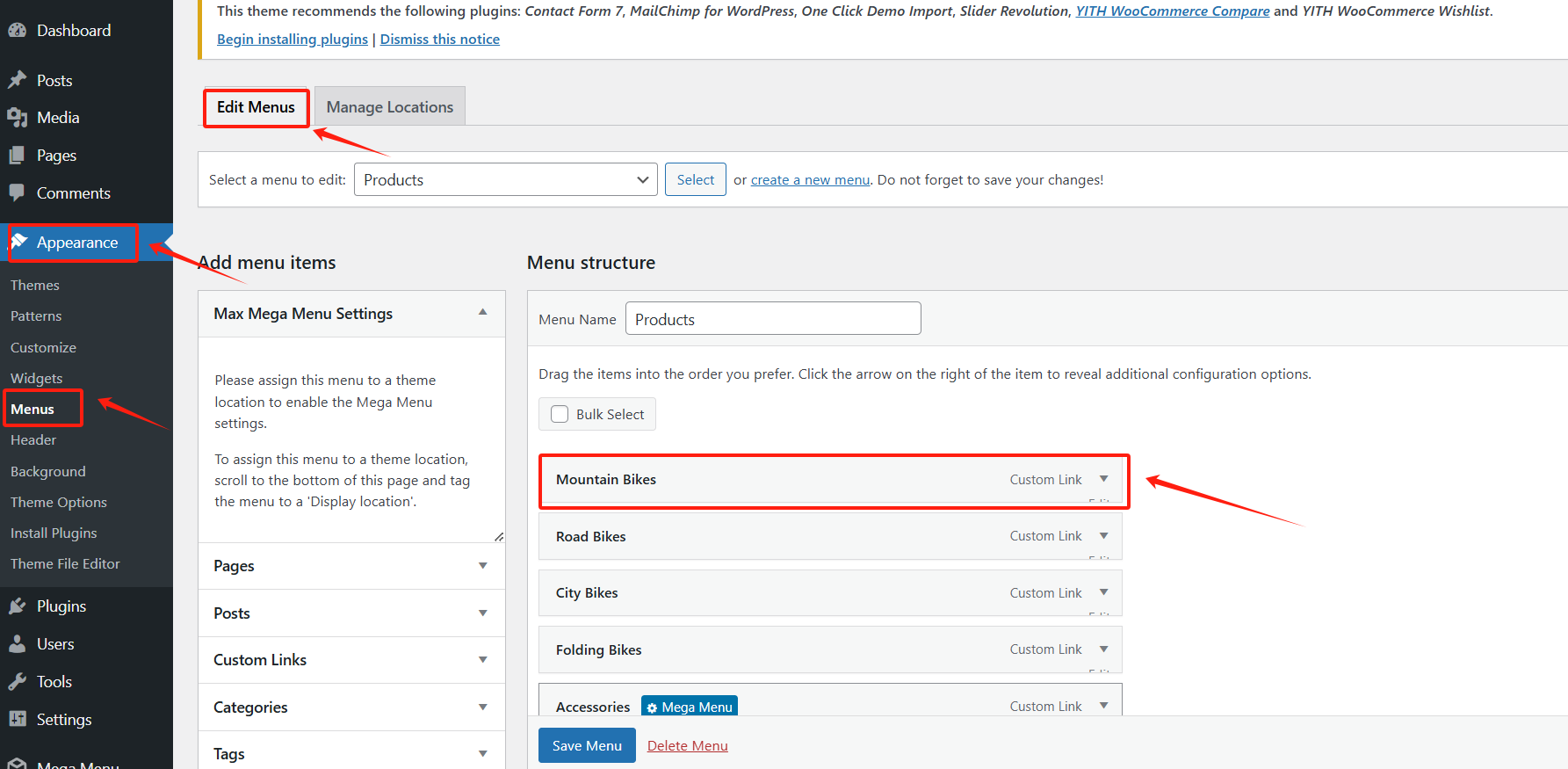This screenshot has height=769, width=1568.
Task: Expand the Custom Links accordion section
Action: click(482, 659)
